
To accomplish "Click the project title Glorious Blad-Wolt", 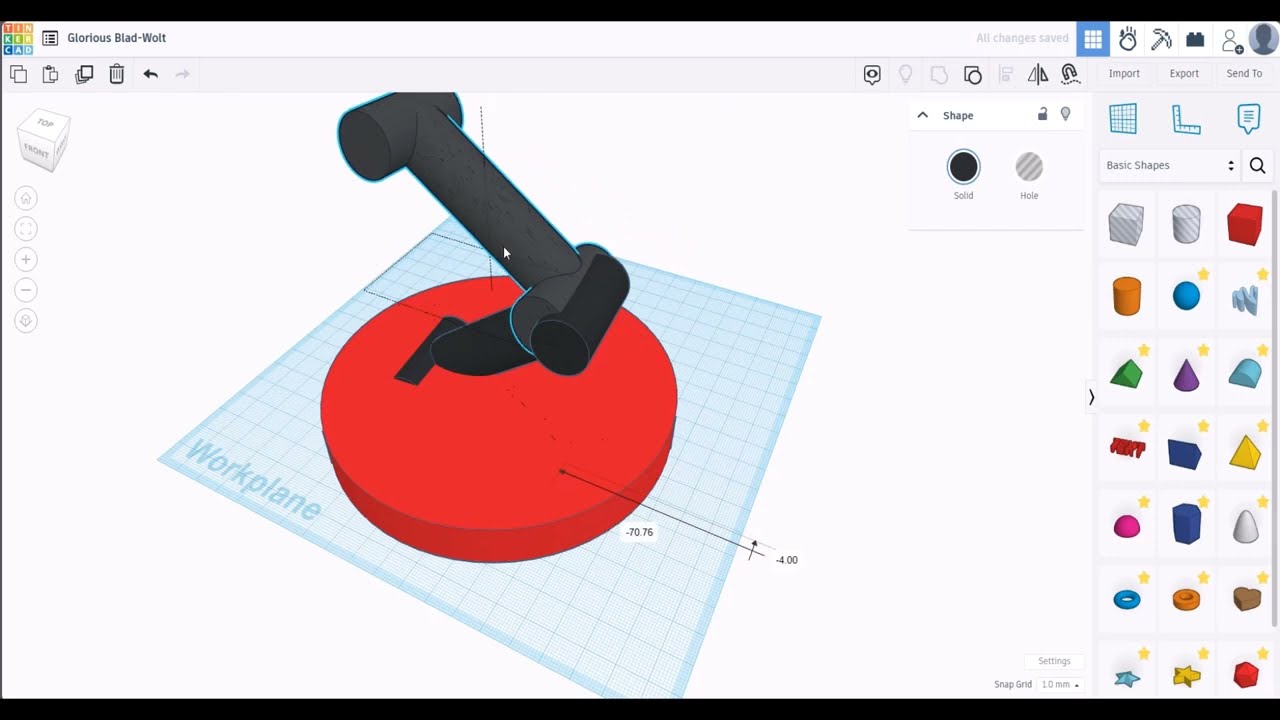I will (117, 38).
